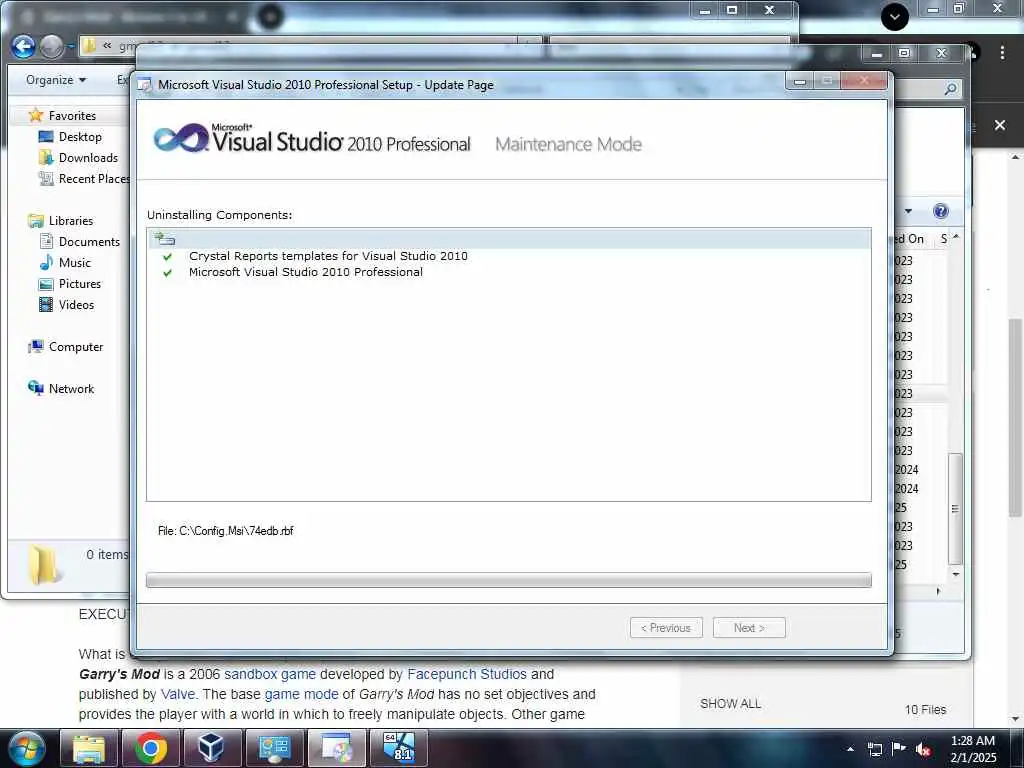Open the view options dropdown arrow near help
The width and height of the screenshot is (1024, 768).
[908, 211]
